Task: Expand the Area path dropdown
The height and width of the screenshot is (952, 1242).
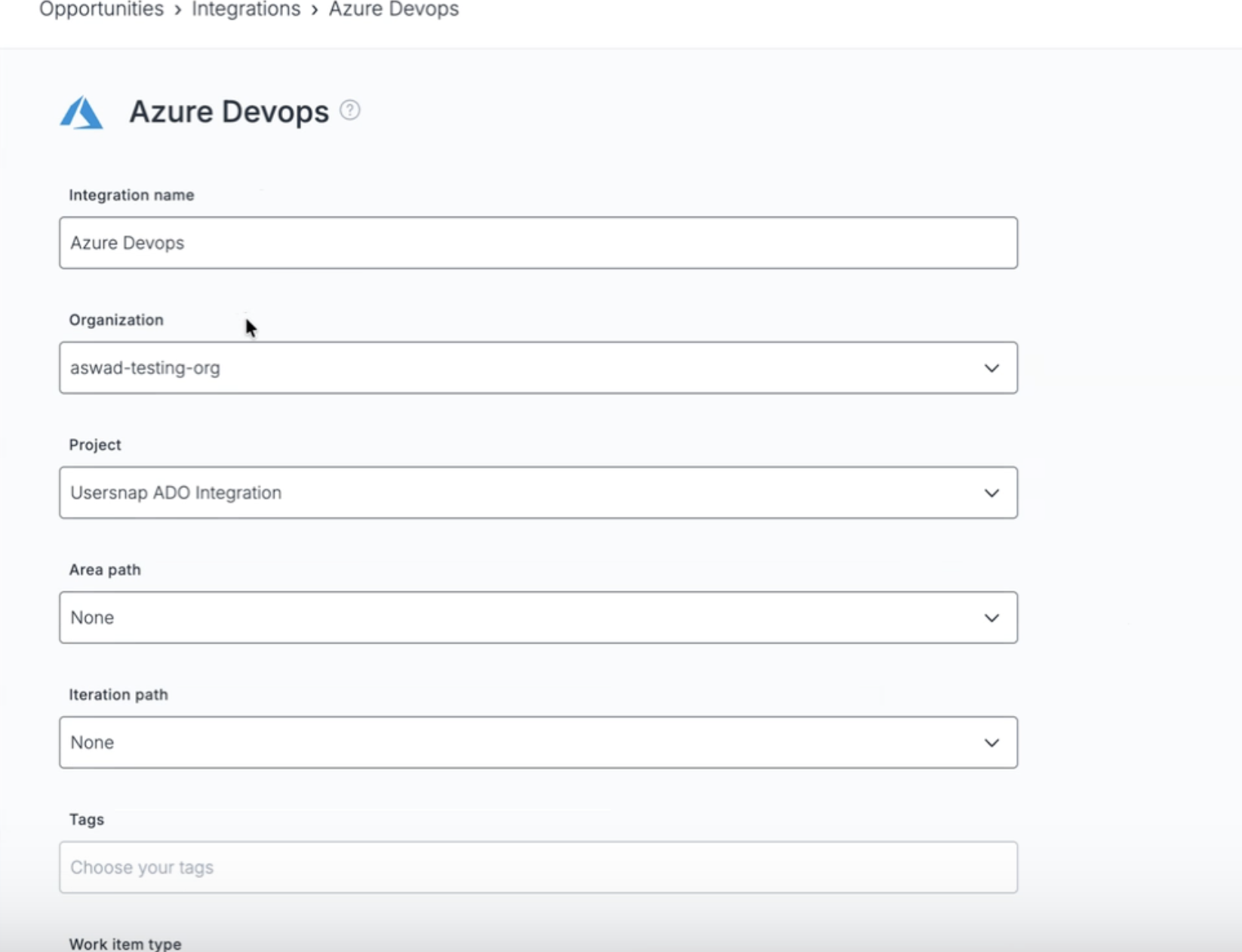Action: (x=538, y=617)
